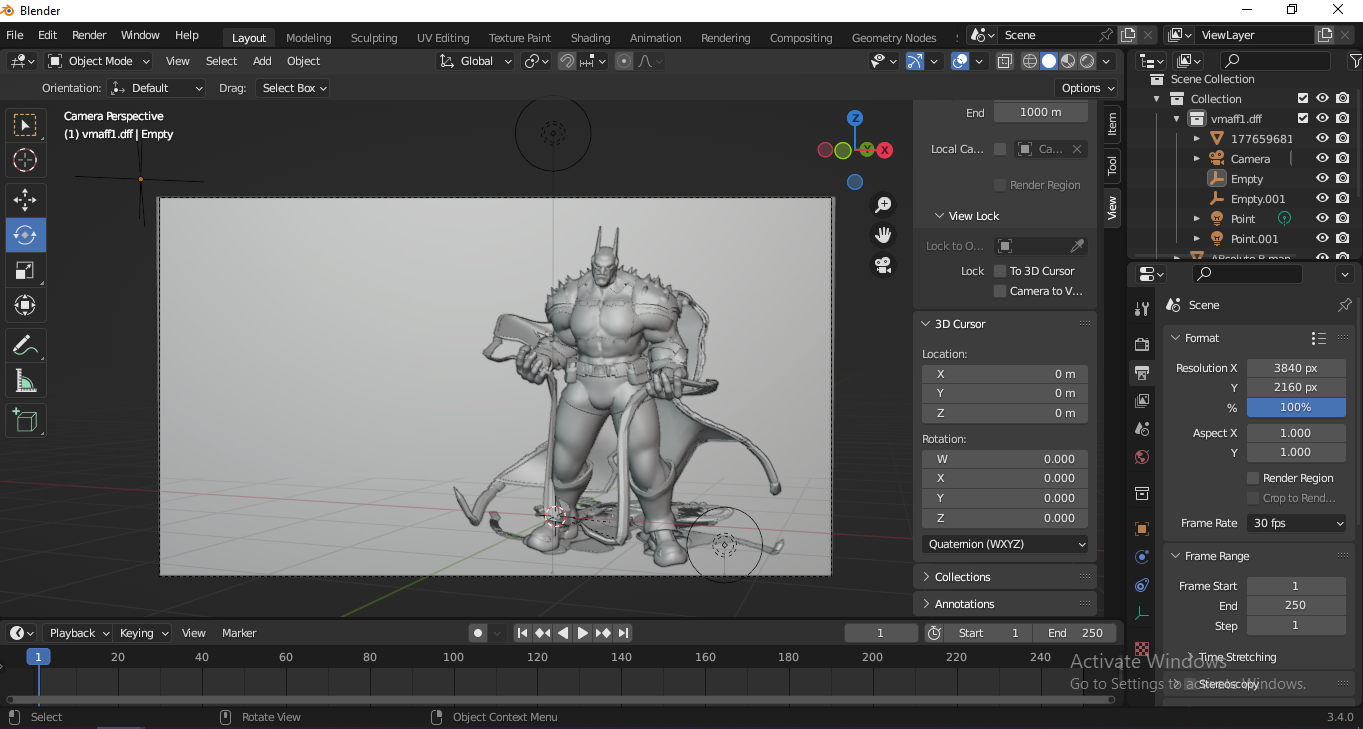The width and height of the screenshot is (1363, 729).
Task: Switch to rendered viewport shading
Action: [1087, 61]
